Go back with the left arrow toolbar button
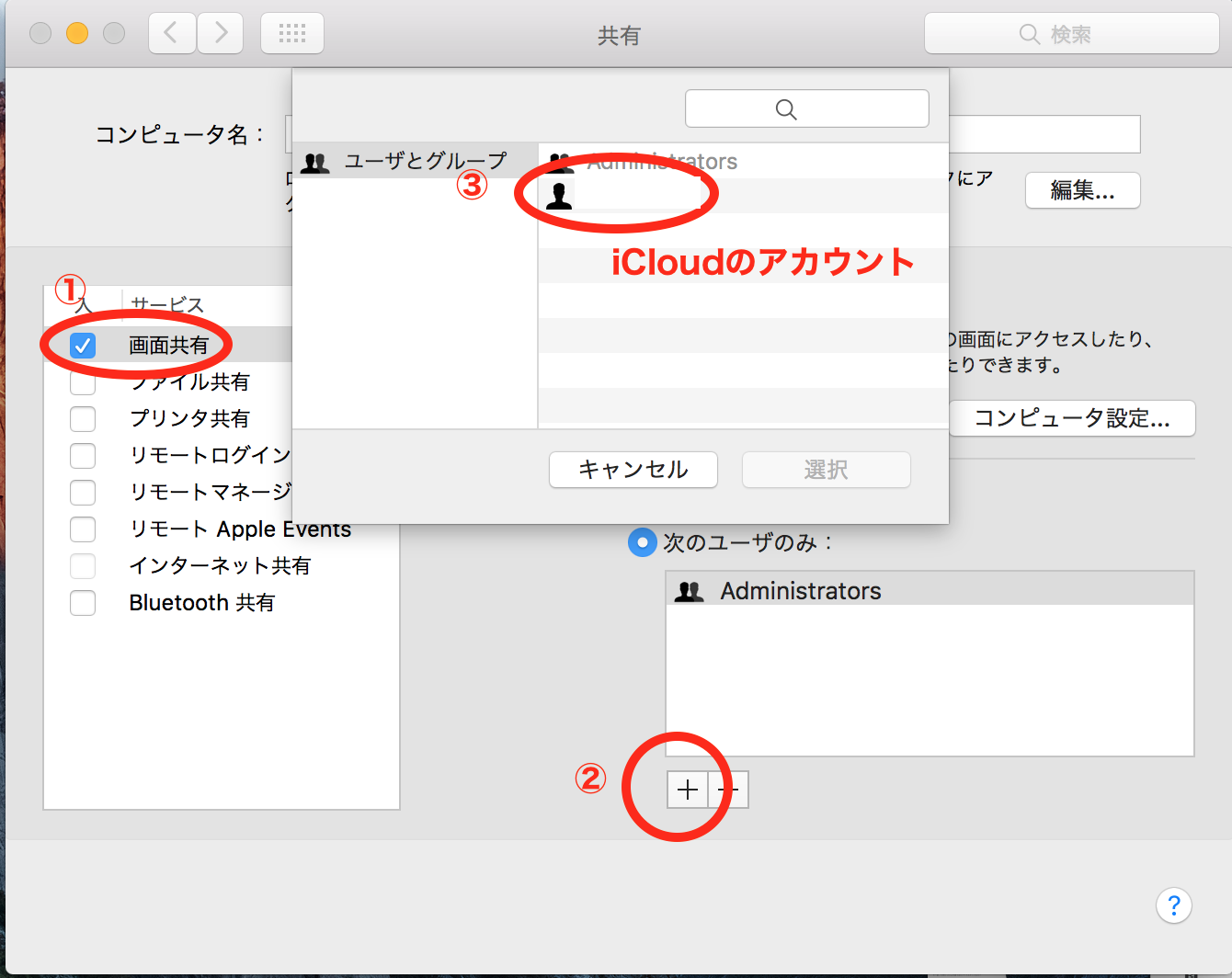The image size is (1232, 978). [x=172, y=34]
